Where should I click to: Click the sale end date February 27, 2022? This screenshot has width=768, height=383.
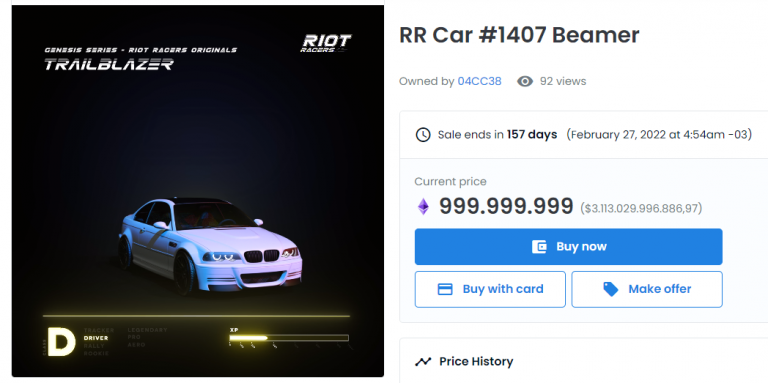[x=659, y=135]
